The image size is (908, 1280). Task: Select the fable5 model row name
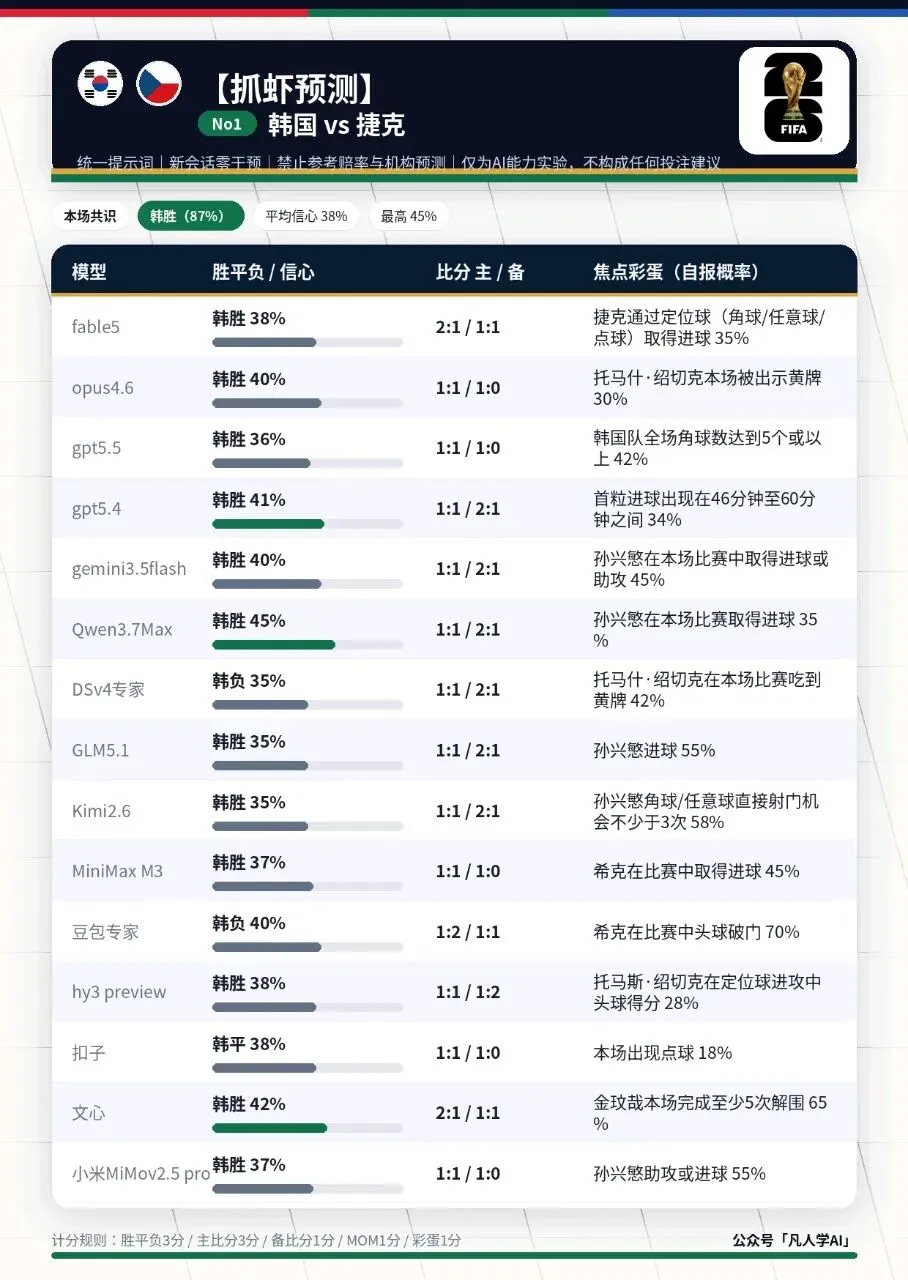[96, 327]
